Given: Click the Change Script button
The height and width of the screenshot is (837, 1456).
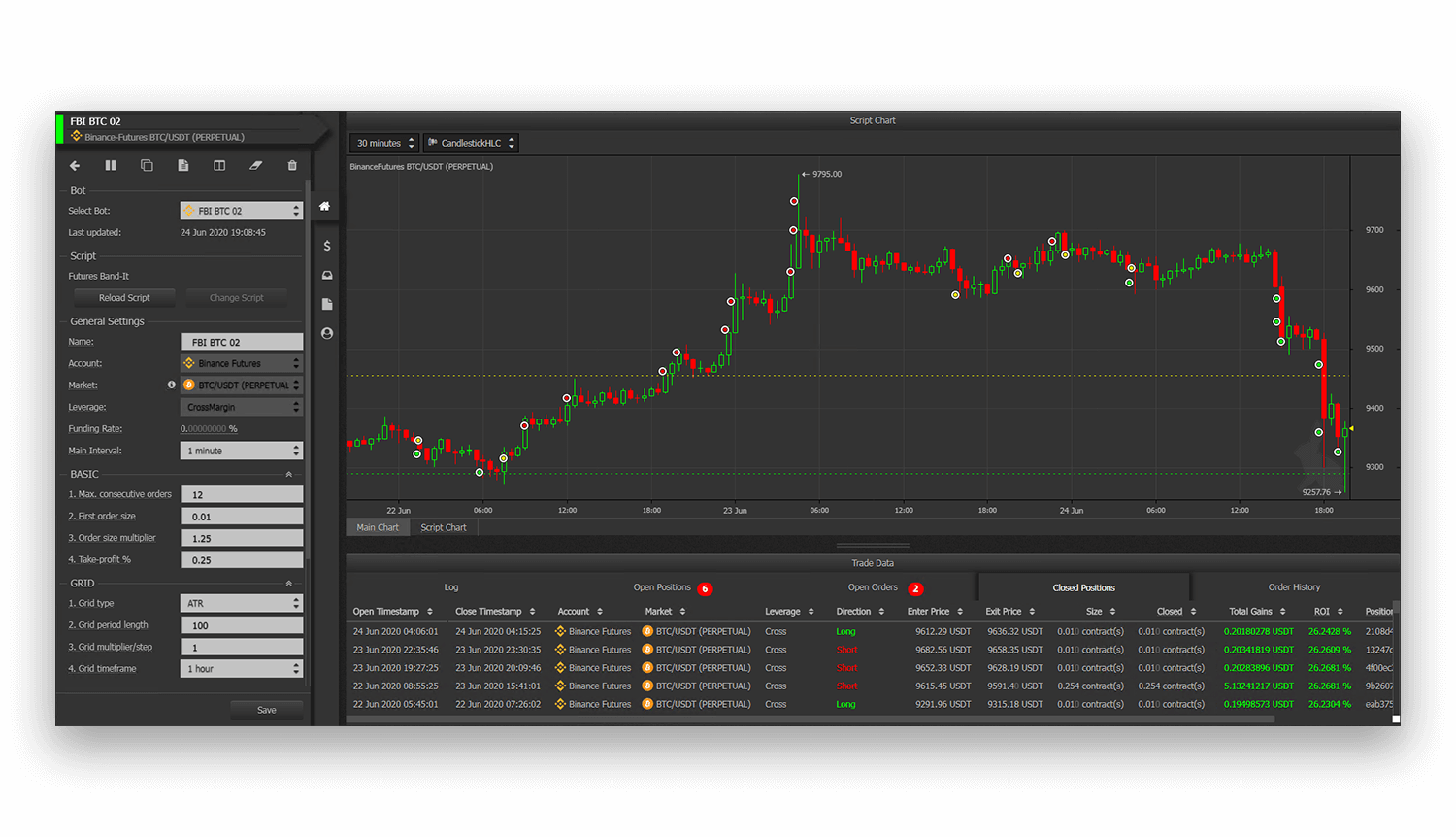Looking at the screenshot, I should coord(237,298).
